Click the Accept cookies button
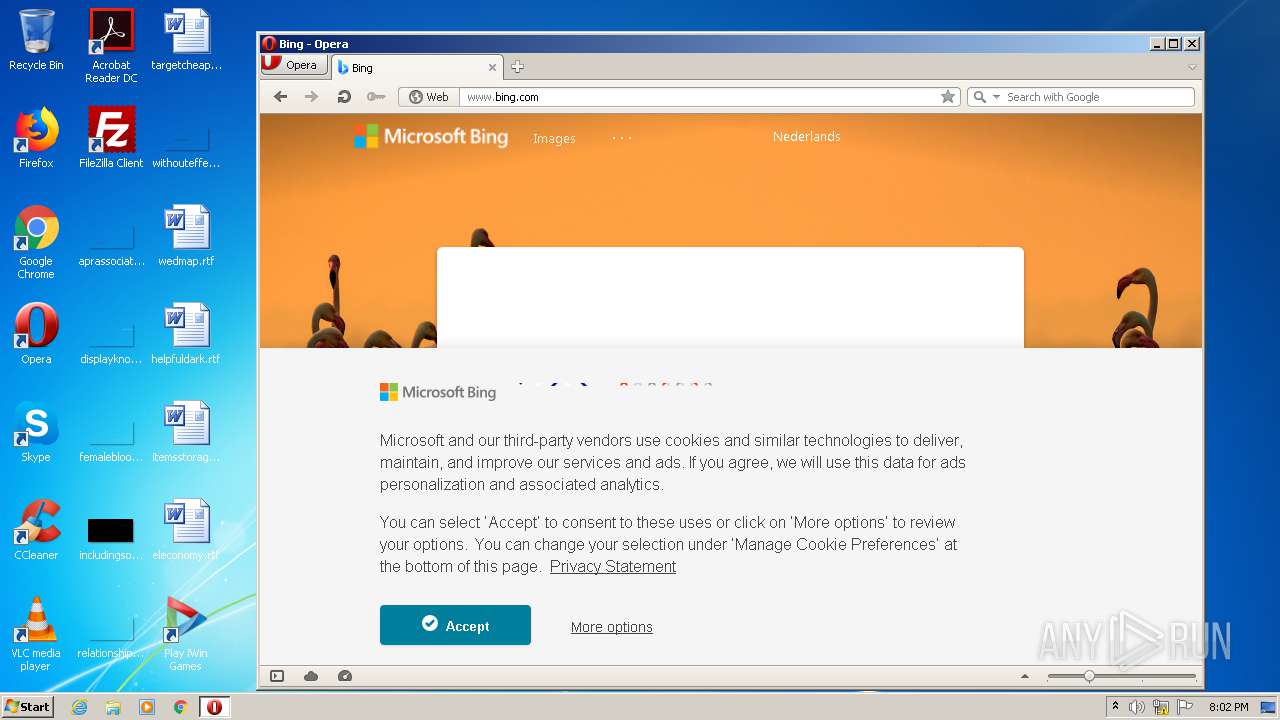The image size is (1280, 720). coord(455,625)
